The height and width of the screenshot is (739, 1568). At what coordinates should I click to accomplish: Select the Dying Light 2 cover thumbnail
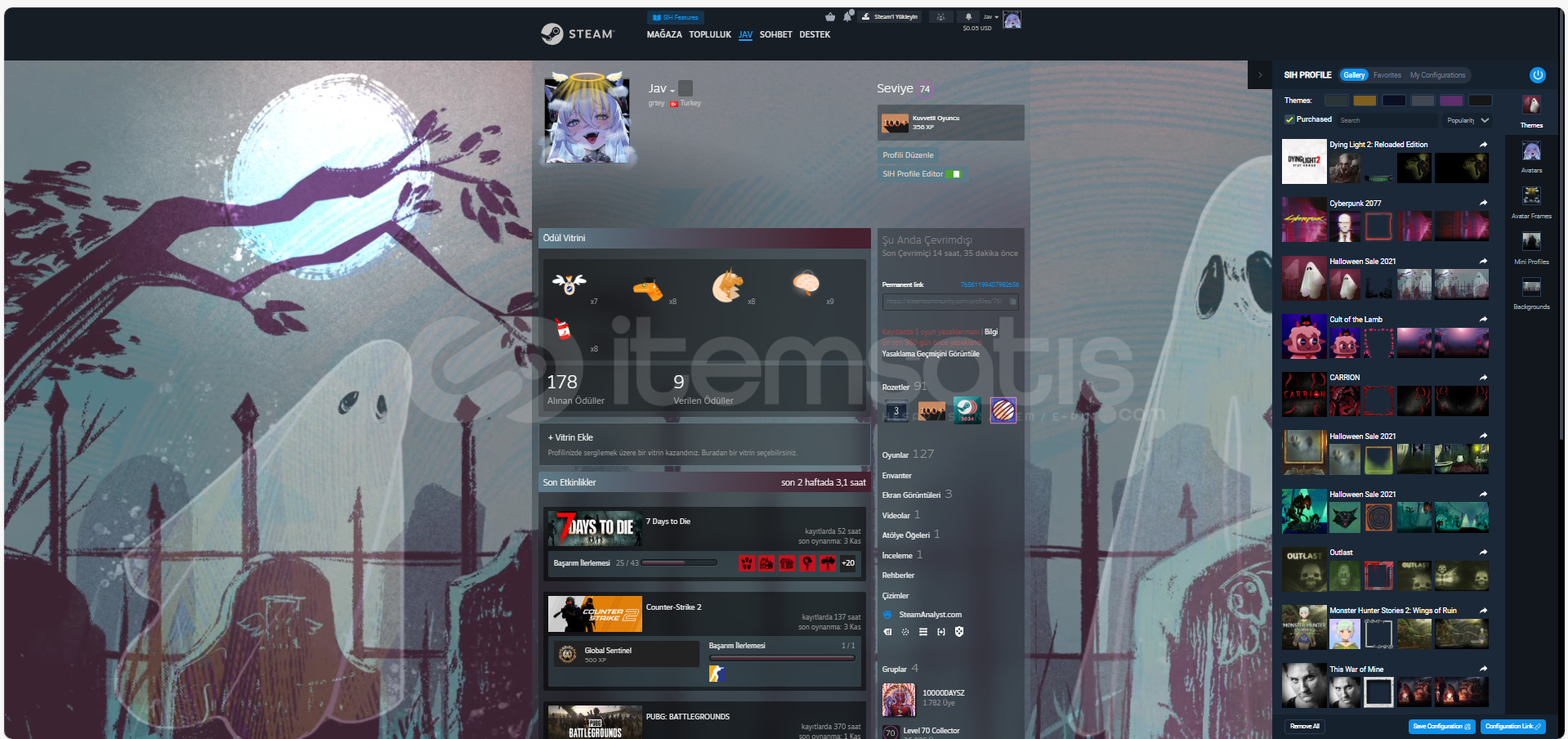click(x=1304, y=162)
